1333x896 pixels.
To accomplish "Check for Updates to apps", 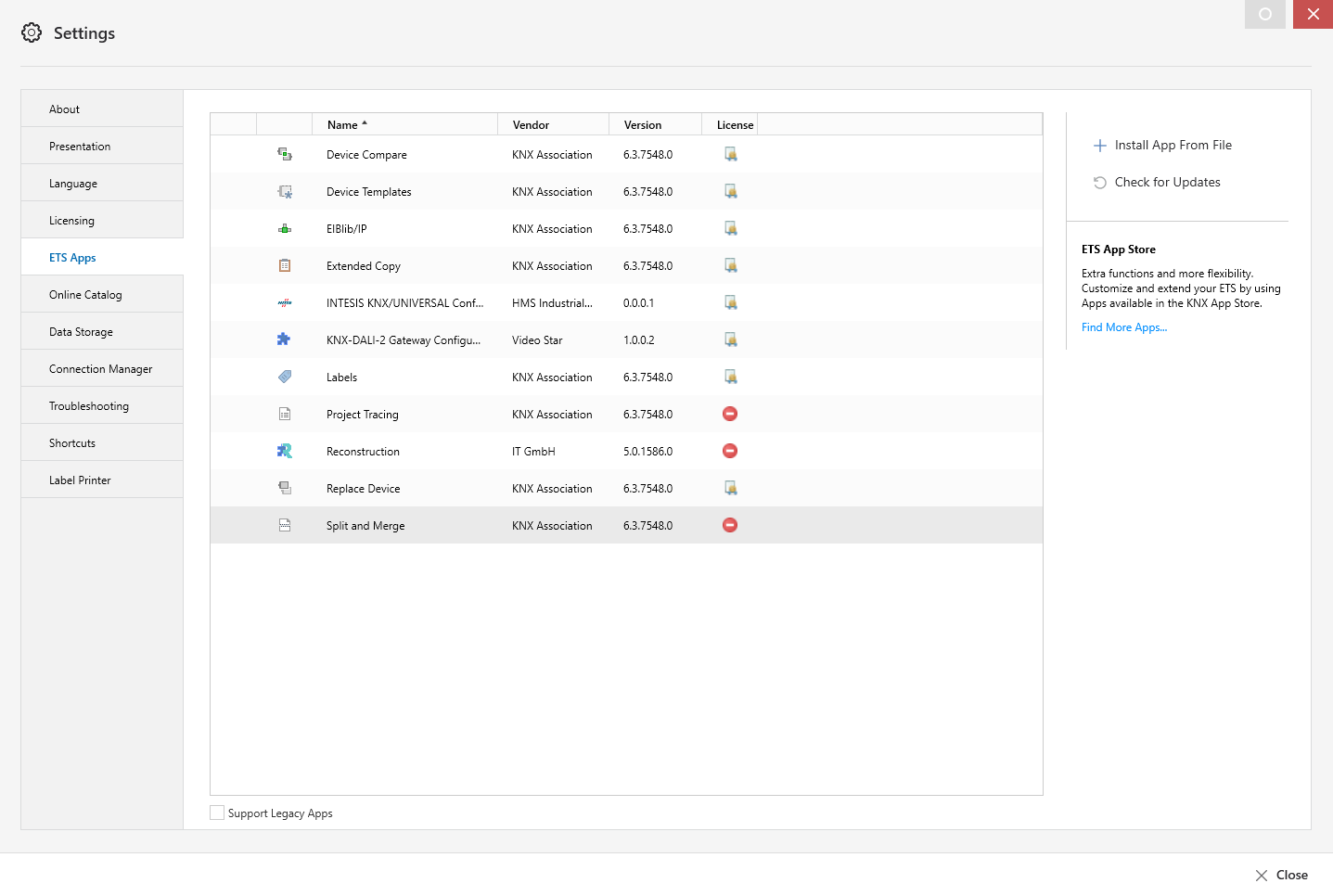I will [x=1167, y=182].
